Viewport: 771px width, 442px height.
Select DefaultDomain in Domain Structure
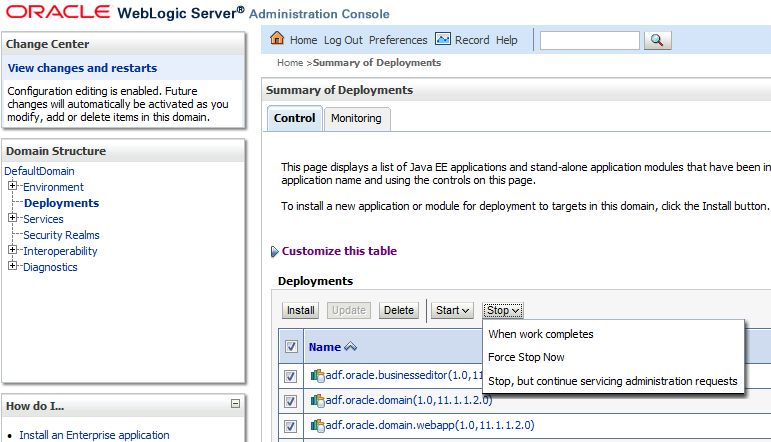coord(39,171)
